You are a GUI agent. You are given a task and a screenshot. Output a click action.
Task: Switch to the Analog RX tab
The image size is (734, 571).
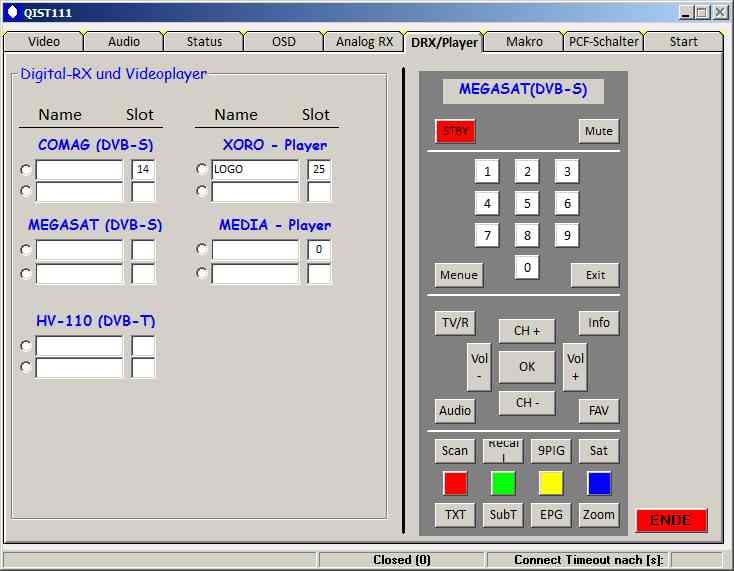coord(364,42)
